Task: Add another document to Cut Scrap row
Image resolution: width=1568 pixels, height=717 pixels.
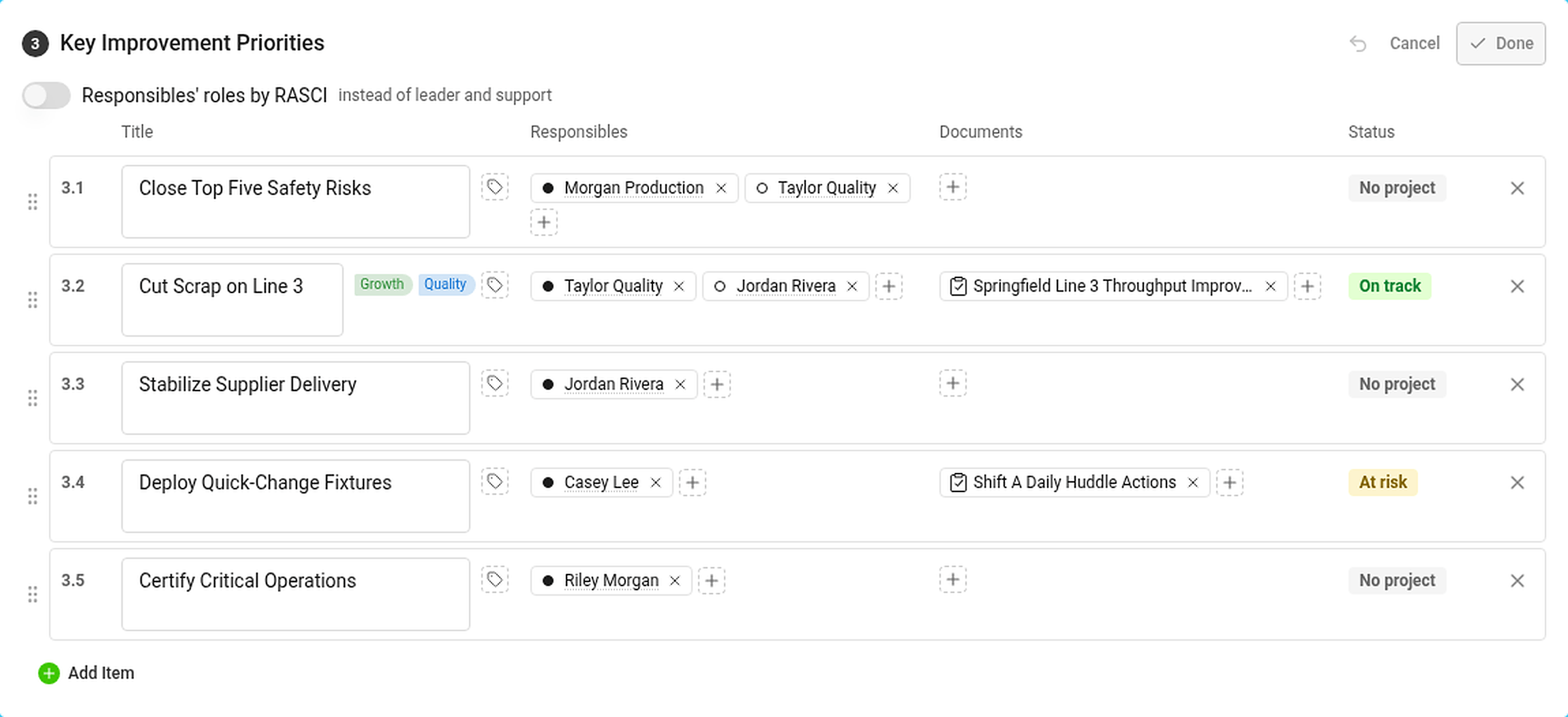Action: click(1308, 286)
